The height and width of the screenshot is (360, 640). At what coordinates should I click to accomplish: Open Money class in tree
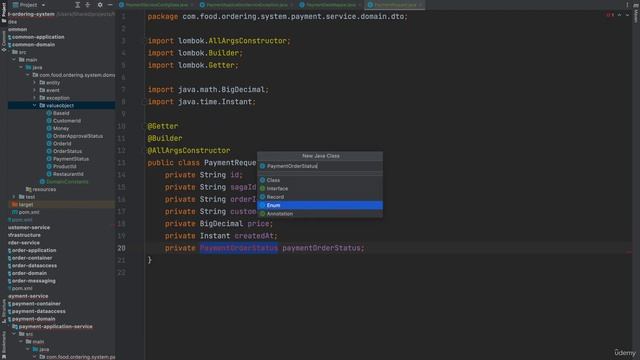click(61, 128)
